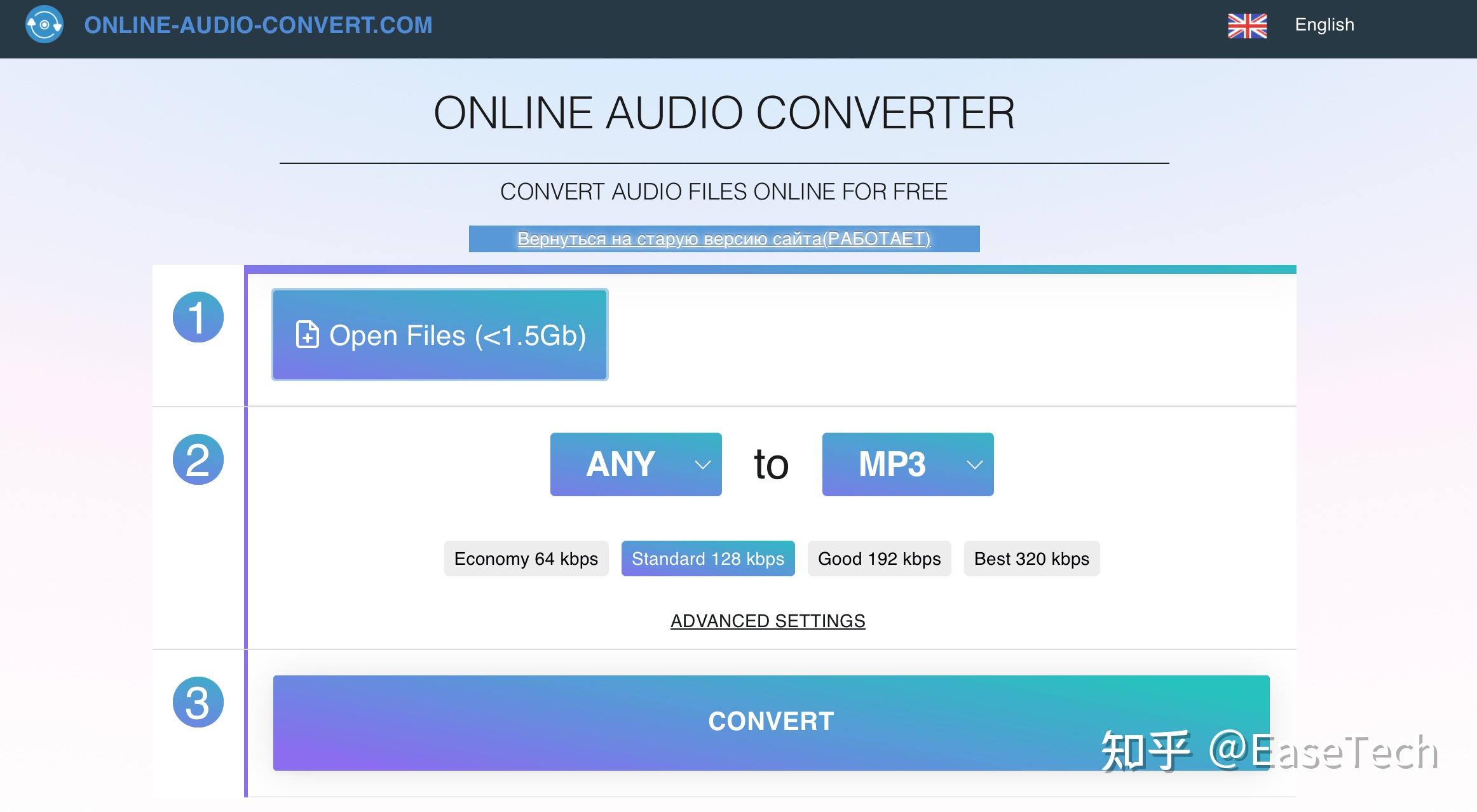This screenshot has width=1477, height=812.
Task: Click the Standard 128 kbps selected option
Action: (x=707, y=558)
